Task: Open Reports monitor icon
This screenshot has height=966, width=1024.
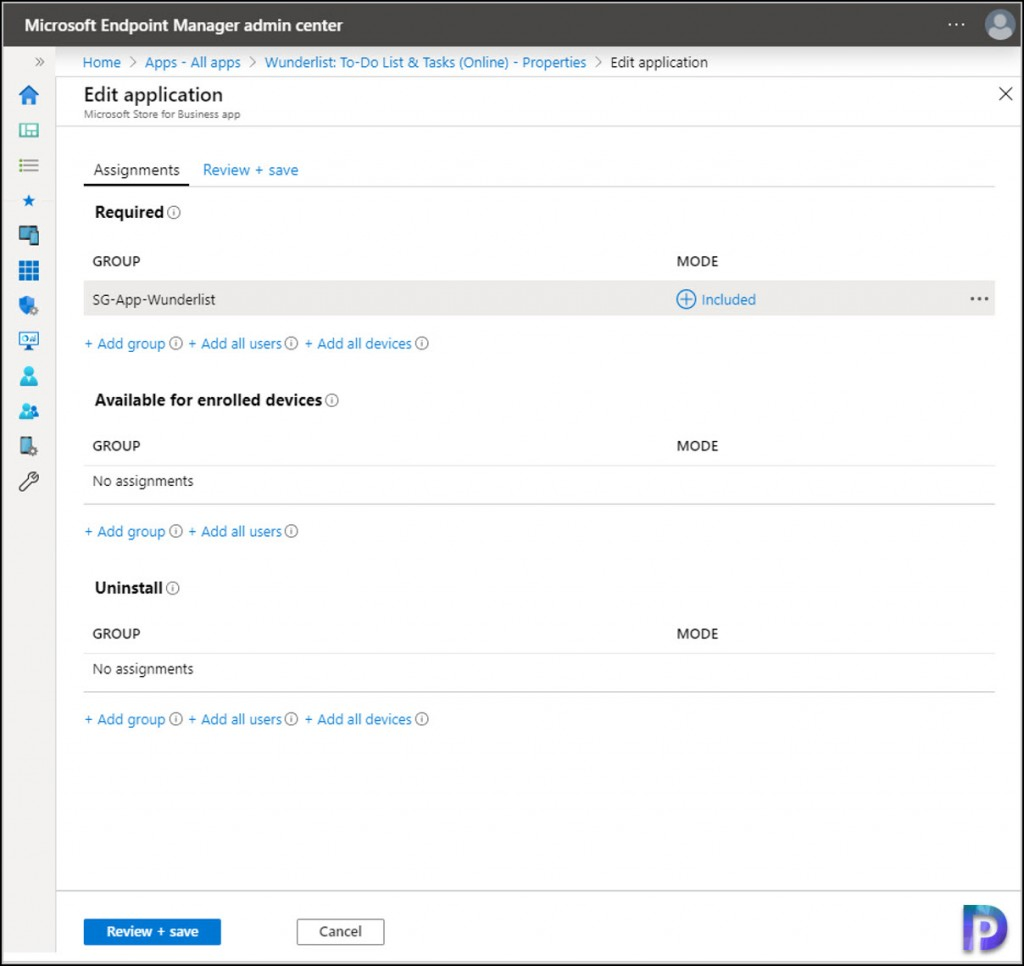Action: [29, 340]
